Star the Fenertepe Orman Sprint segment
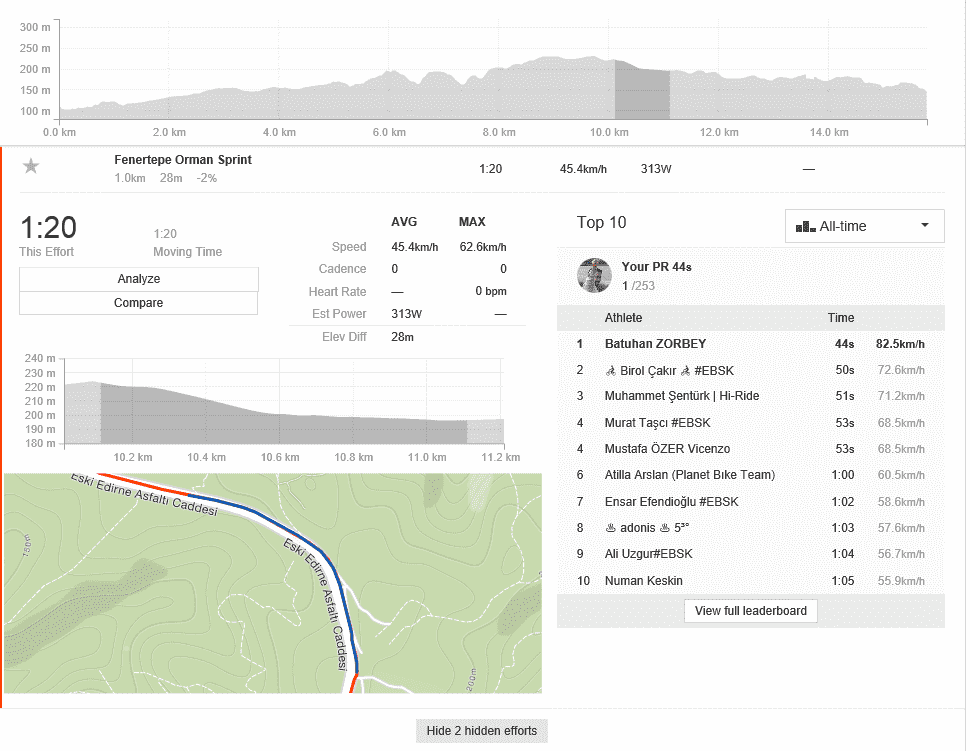The height and width of the screenshot is (751, 970). click(x=31, y=167)
